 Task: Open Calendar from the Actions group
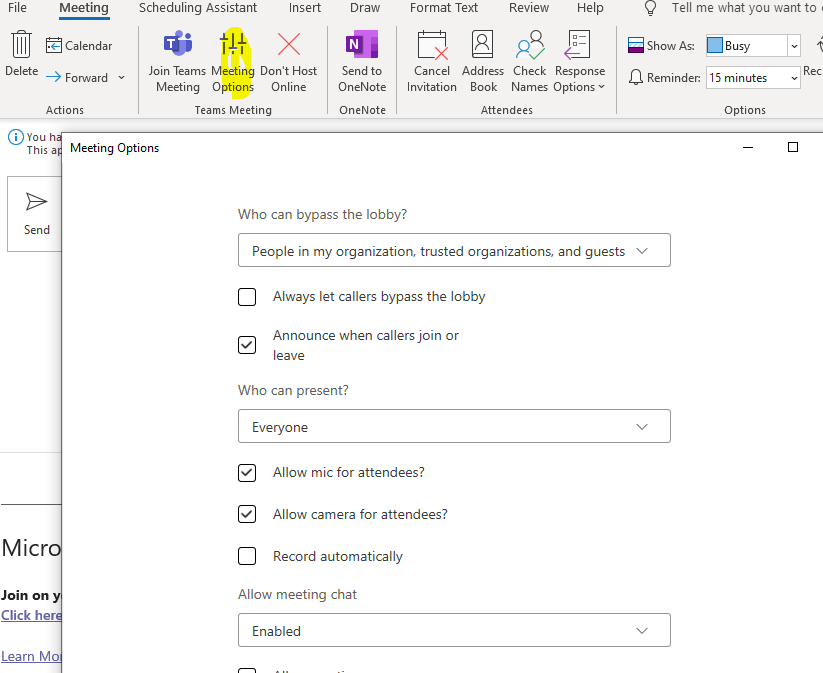(79, 46)
